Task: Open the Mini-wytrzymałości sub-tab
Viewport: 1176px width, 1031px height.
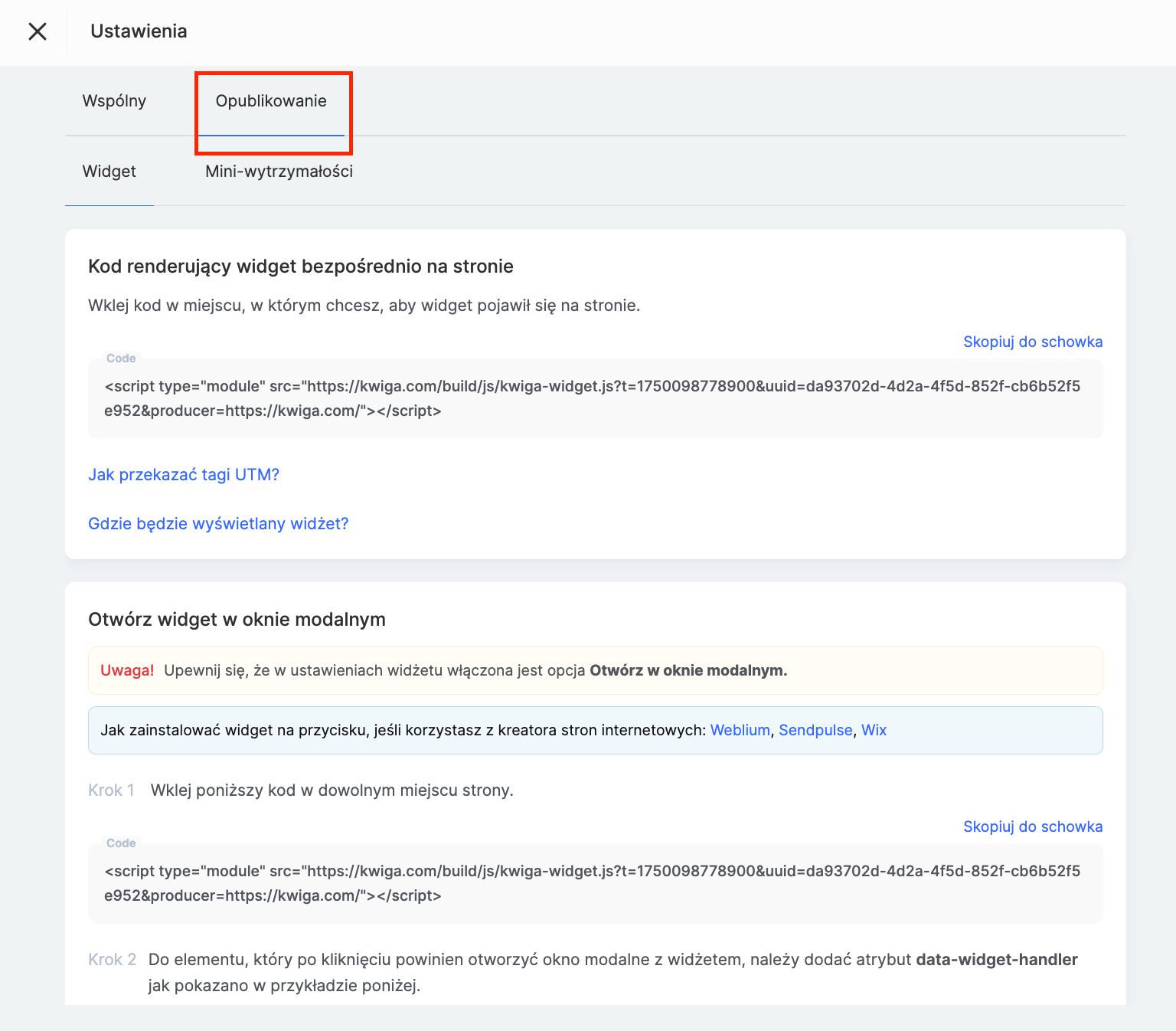Action: click(279, 172)
